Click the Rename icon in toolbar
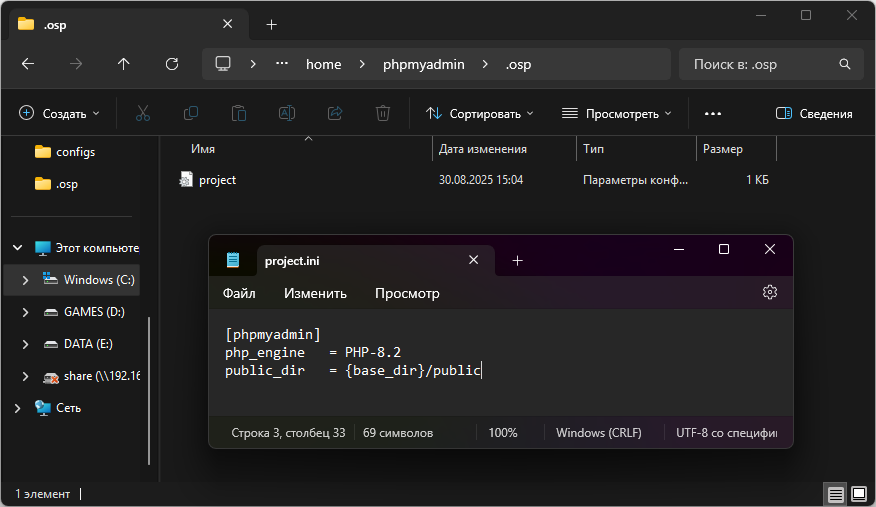 tap(286, 114)
